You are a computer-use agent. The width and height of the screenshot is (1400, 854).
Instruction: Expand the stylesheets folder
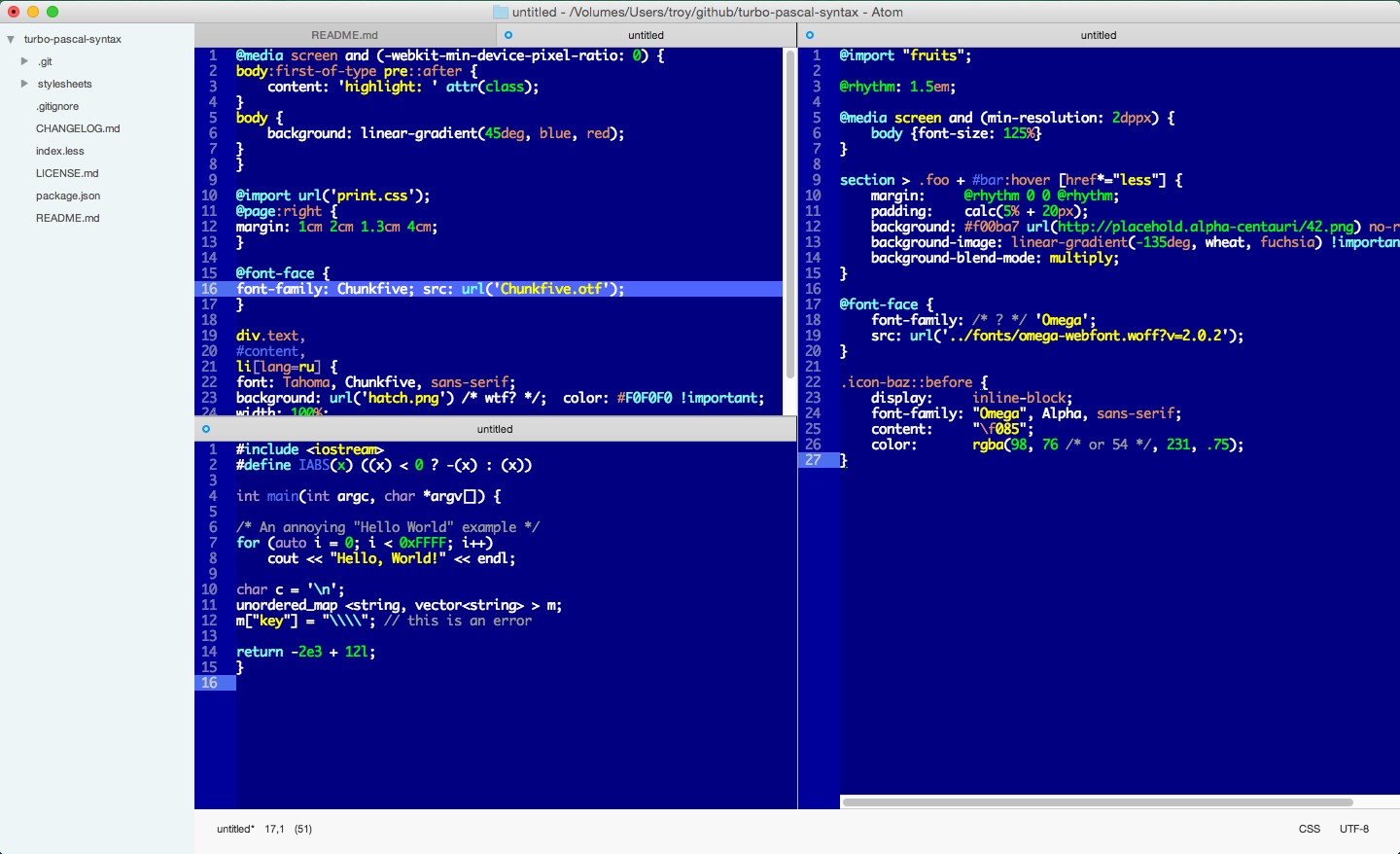pos(24,84)
